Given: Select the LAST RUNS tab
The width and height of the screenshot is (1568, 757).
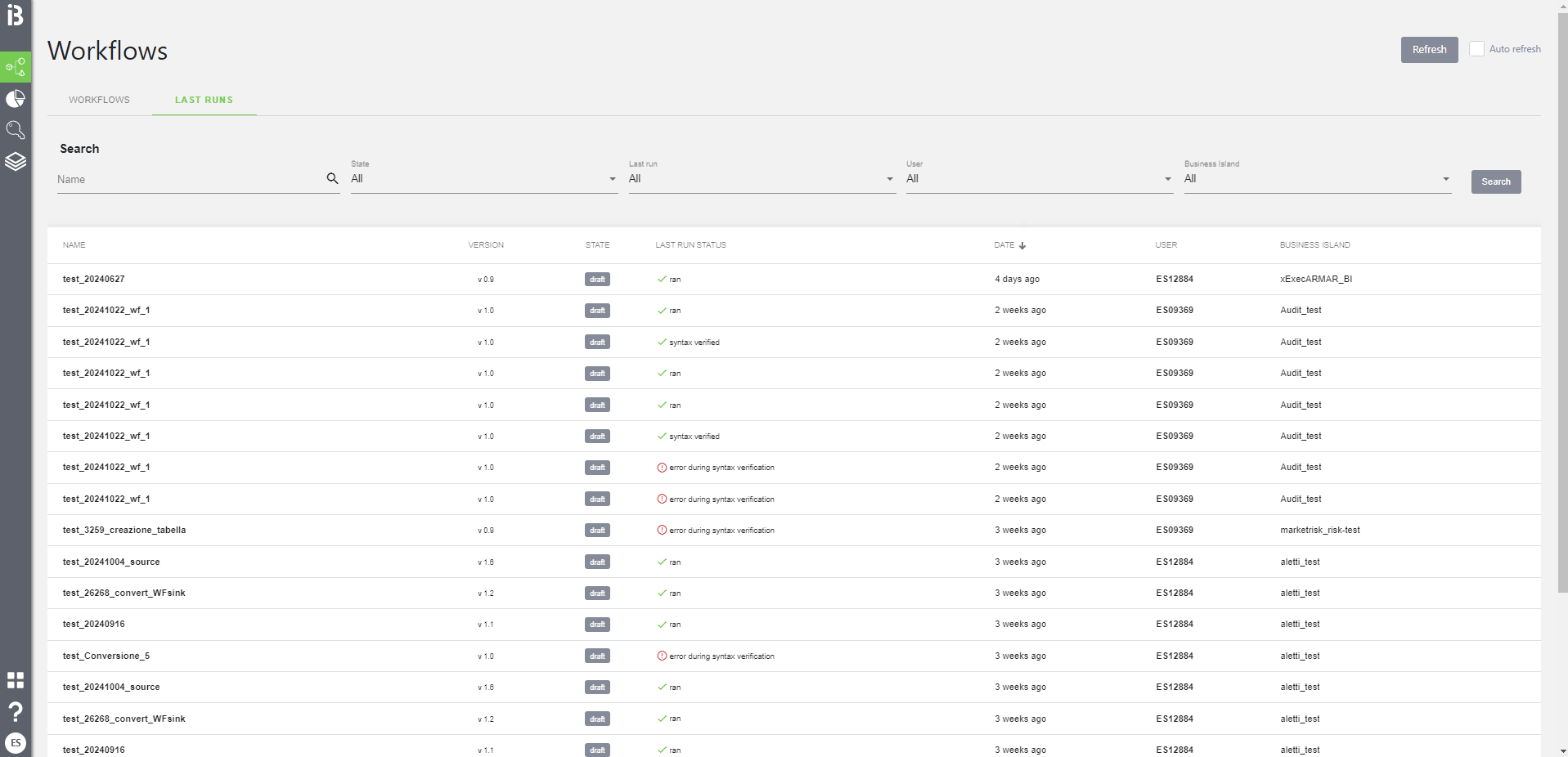Looking at the screenshot, I should (204, 99).
